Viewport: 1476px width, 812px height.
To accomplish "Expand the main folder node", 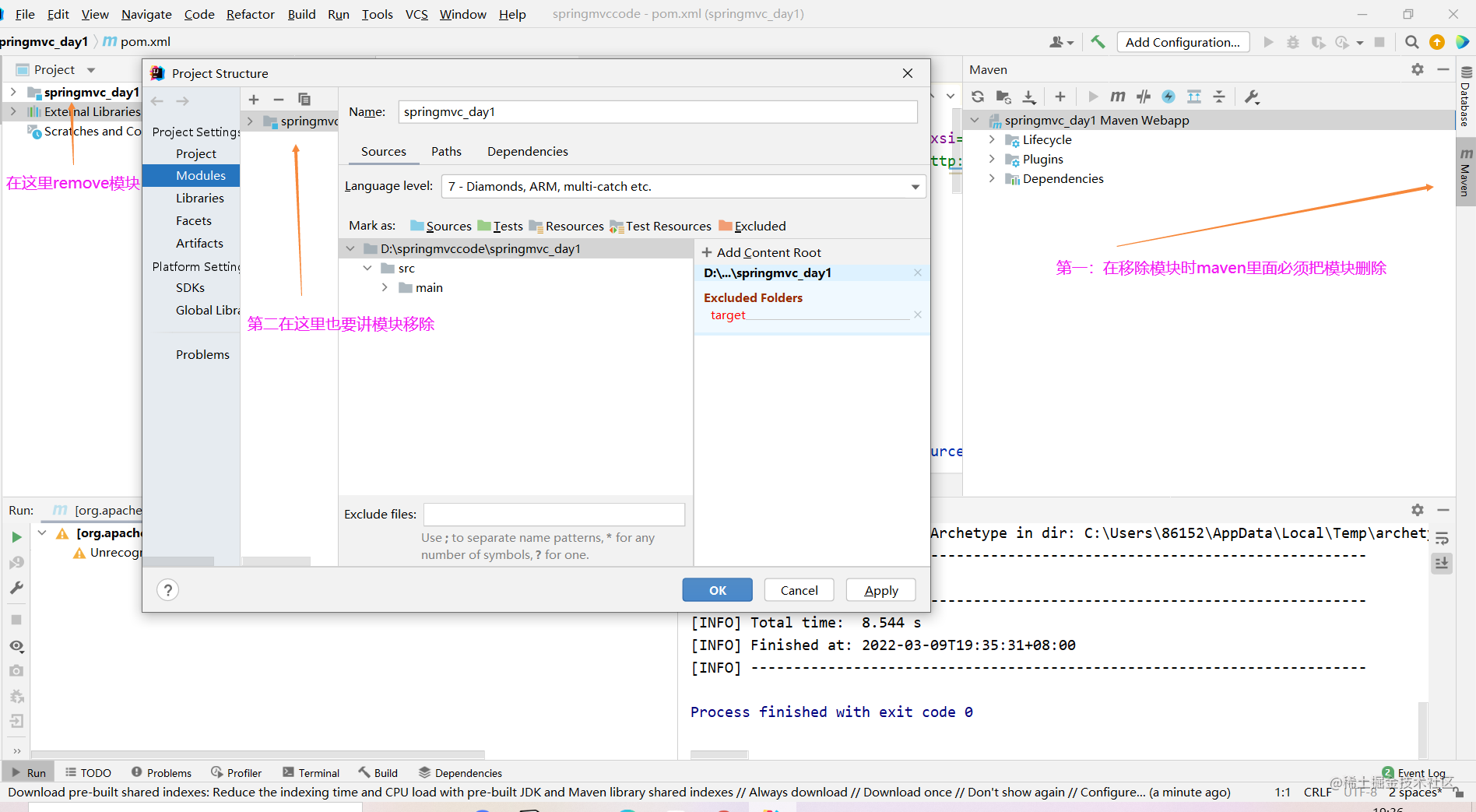I will [x=385, y=287].
